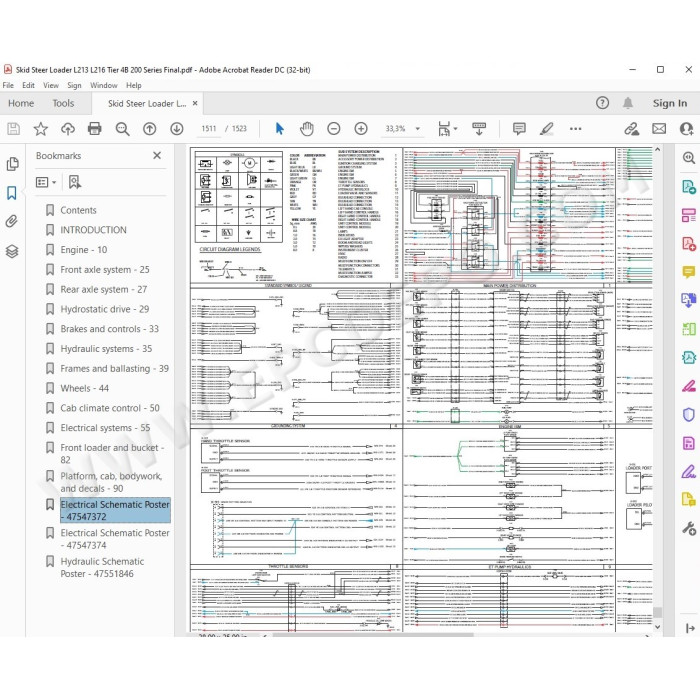Add the file to starred
Image resolution: width=700 pixels, height=700 pixels.
[x=41, y=129]
